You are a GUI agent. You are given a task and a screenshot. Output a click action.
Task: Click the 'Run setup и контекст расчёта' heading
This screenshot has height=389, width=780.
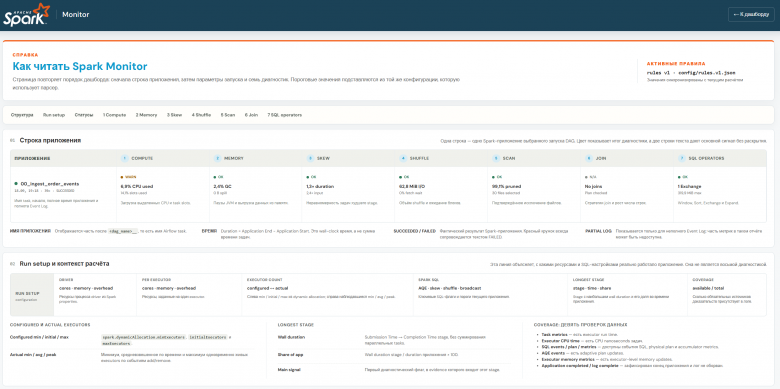point(65,264)
